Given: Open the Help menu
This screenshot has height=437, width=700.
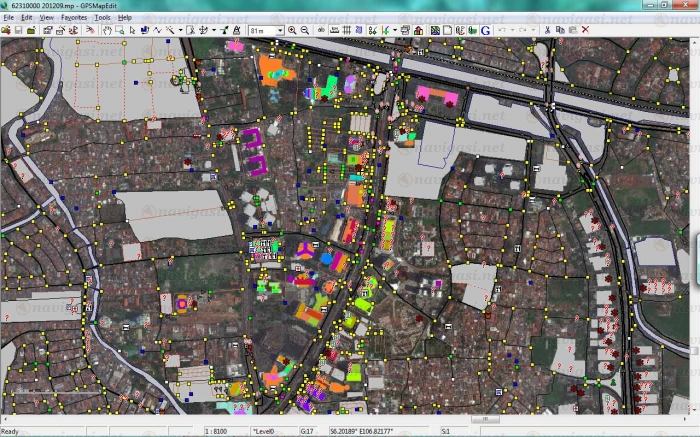Looking at the screenshot, I should click(x=125, y=18).
